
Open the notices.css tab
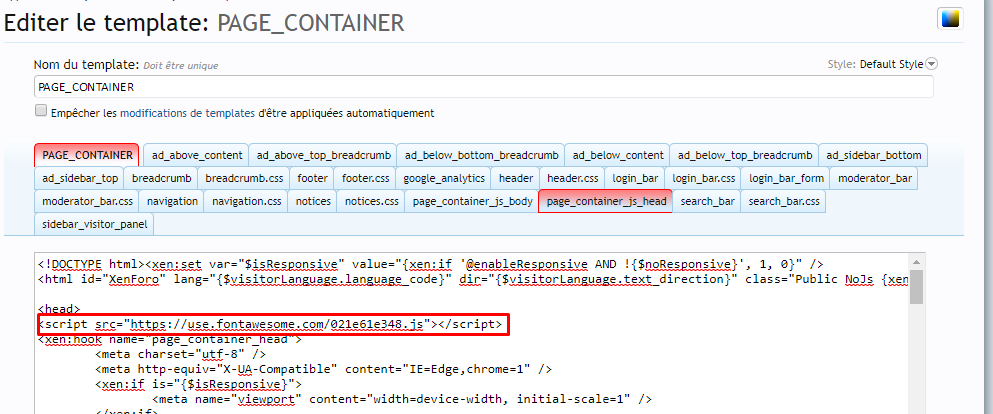tap(371, 201)
